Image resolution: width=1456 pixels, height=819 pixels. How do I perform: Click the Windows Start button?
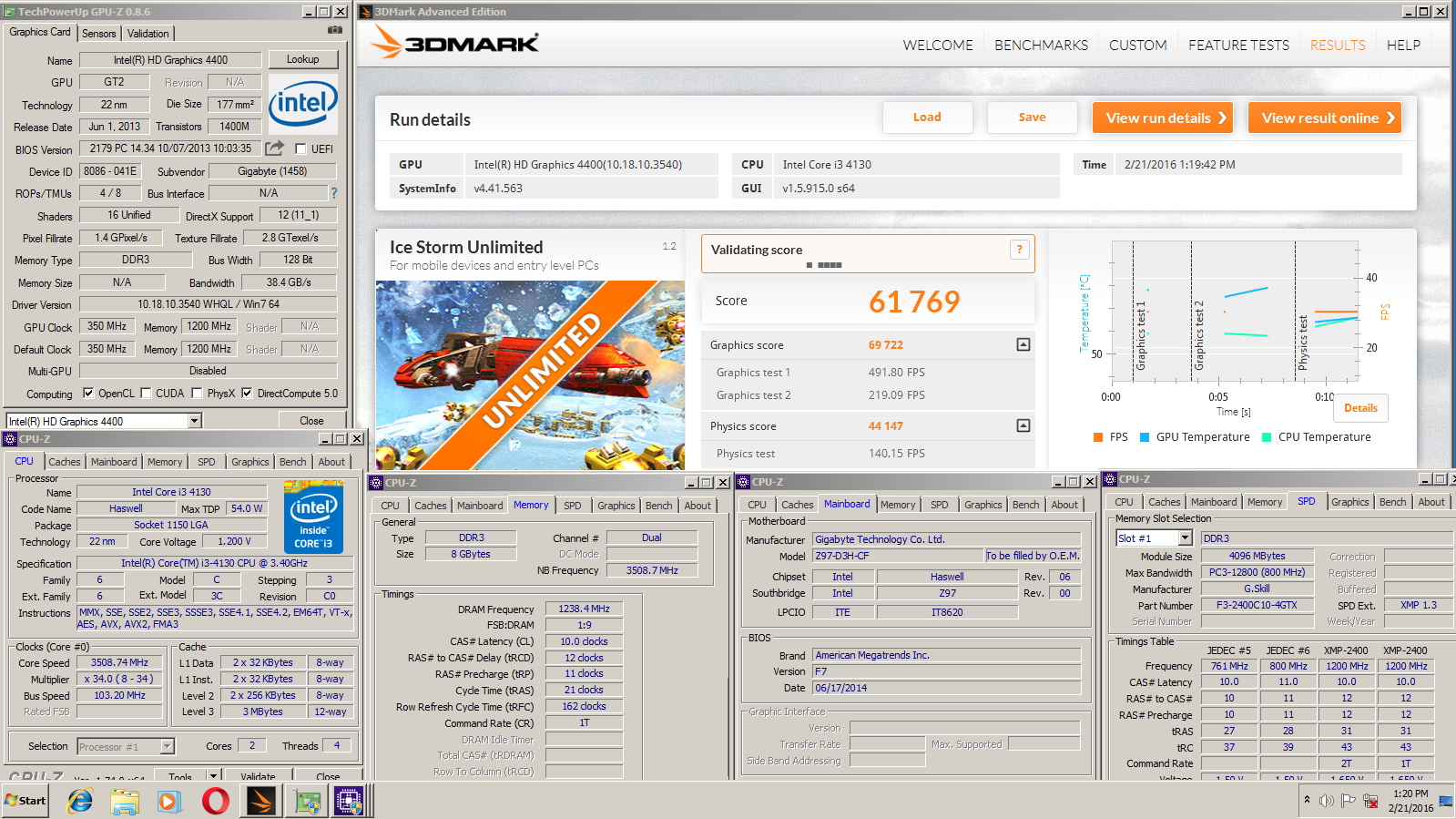click(25, 801)
